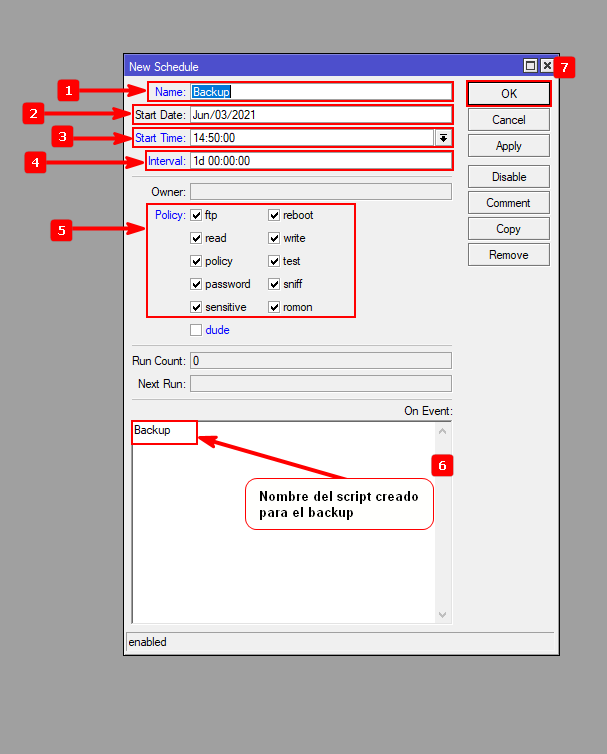The width and height of the screenshot is (607, 754).
Task: Copy this schedule entry
Action: pos(508,229)
